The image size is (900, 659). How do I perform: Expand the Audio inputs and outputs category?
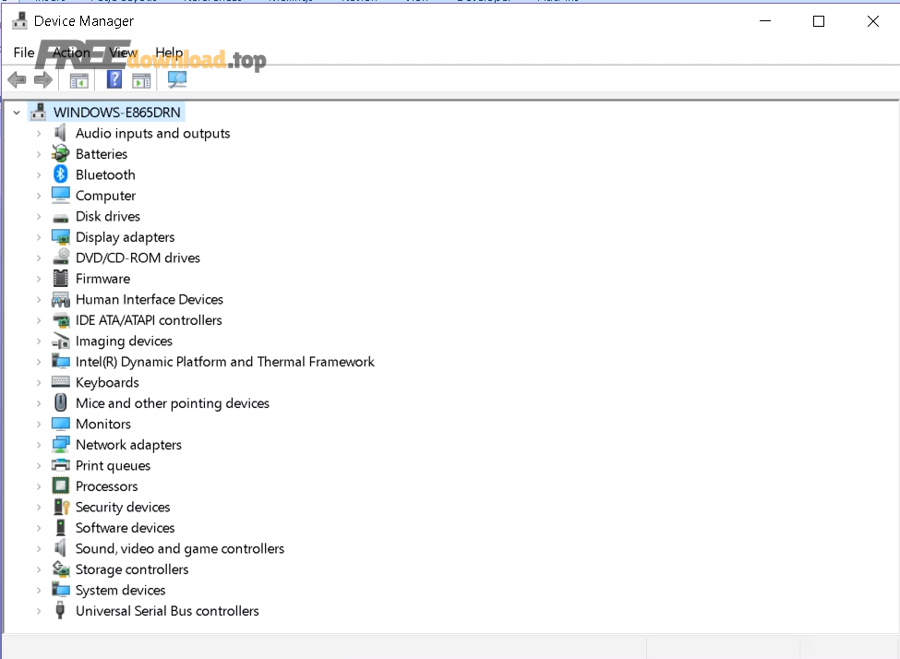[38, 133]
